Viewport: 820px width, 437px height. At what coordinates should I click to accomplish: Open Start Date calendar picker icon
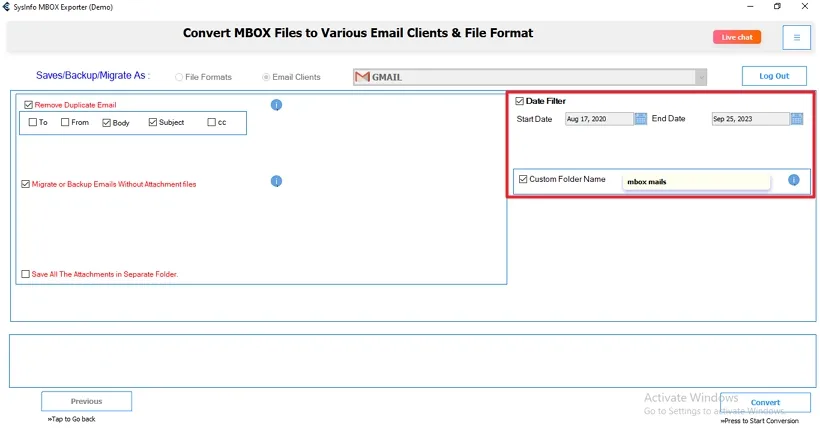point(641,119)
